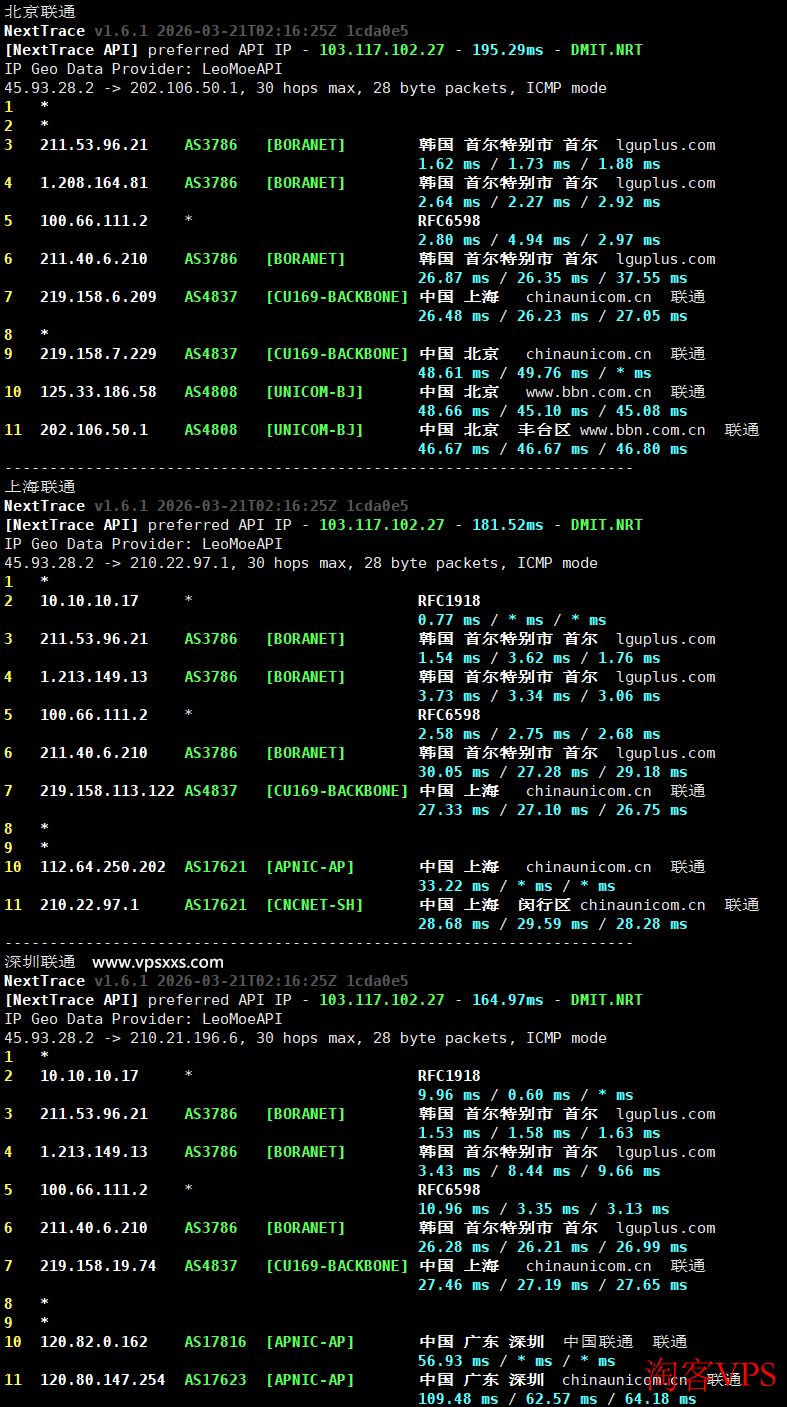The height and width of the screenshot is (1407, 787).
Task: Click the red 淘客VPS watermark
Action: (x=710, y=1374)
